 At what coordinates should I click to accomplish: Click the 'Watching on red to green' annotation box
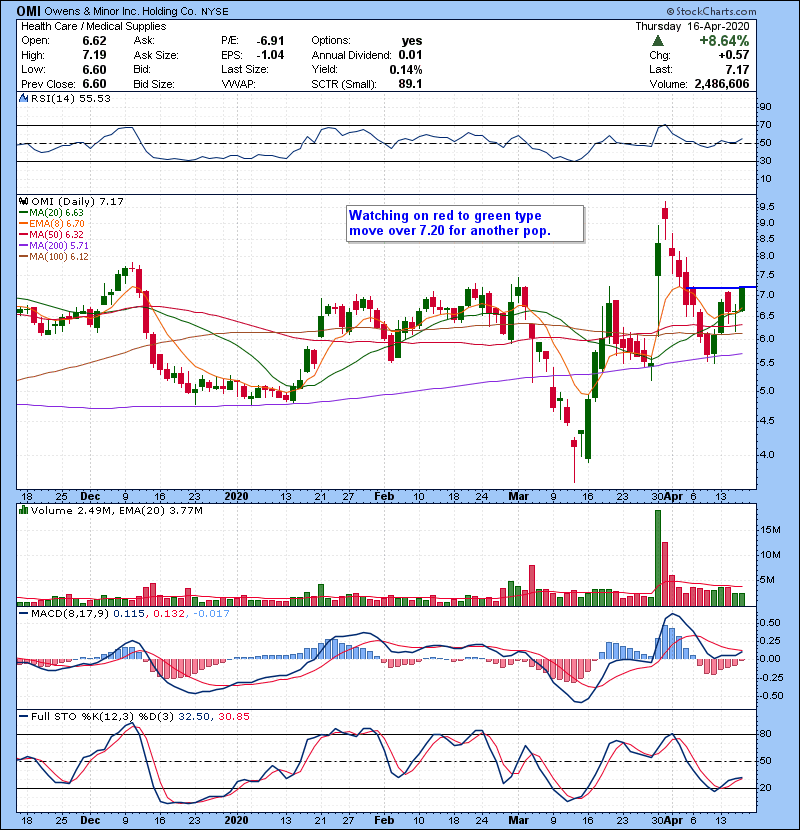(465, 223)
